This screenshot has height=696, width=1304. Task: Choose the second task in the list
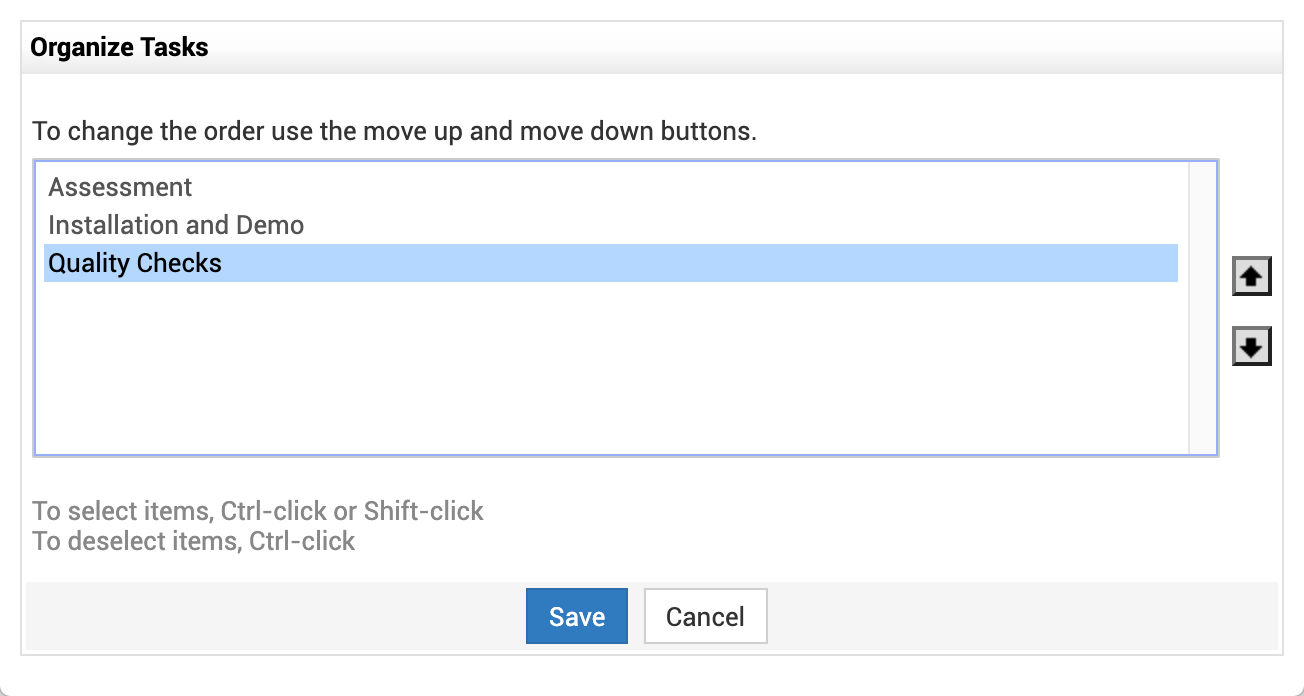pyautogui.click(x=176, y=225)
